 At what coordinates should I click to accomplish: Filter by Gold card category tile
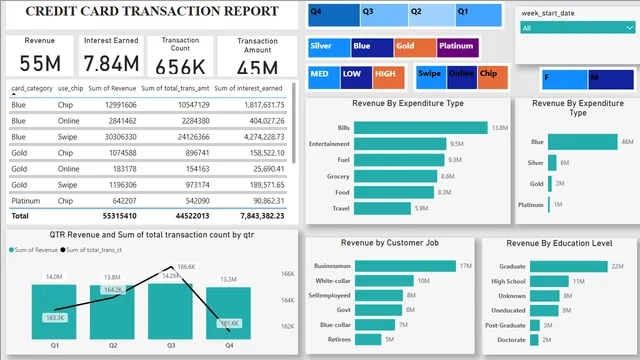[x=415, y=48]
